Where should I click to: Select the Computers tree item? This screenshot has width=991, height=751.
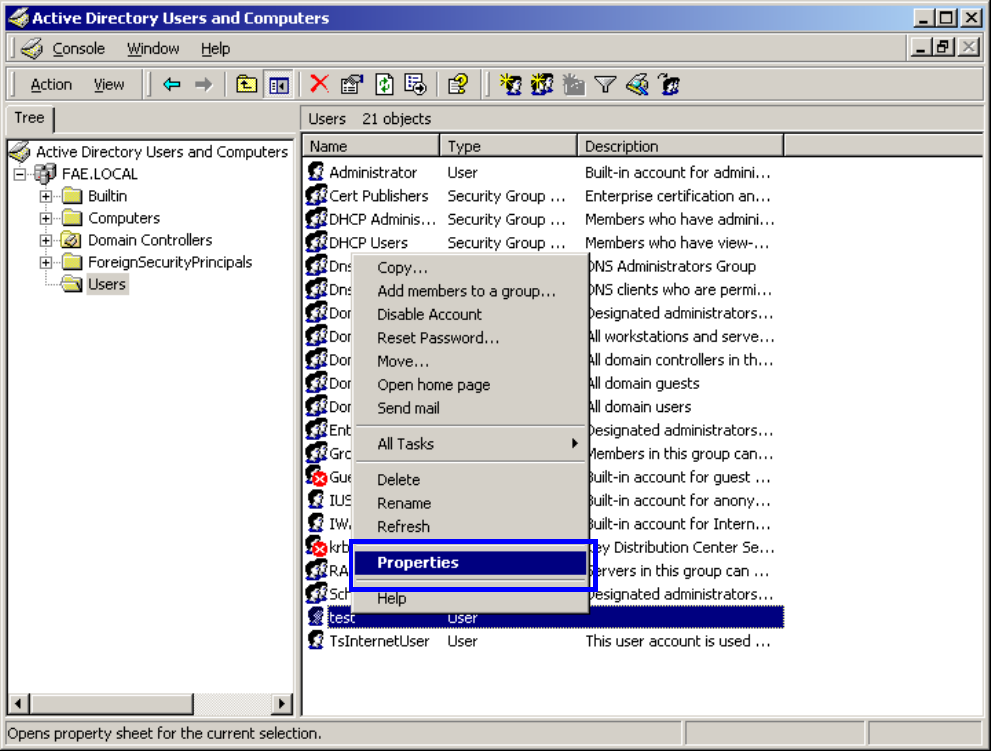[x=124, y=218]
